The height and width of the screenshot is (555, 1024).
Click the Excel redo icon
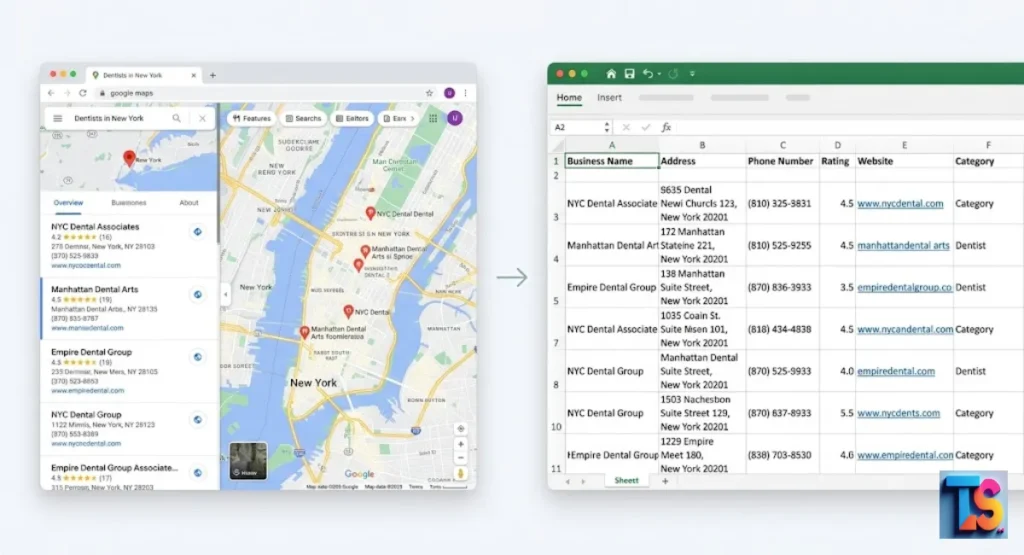click(x=673, y=74)
